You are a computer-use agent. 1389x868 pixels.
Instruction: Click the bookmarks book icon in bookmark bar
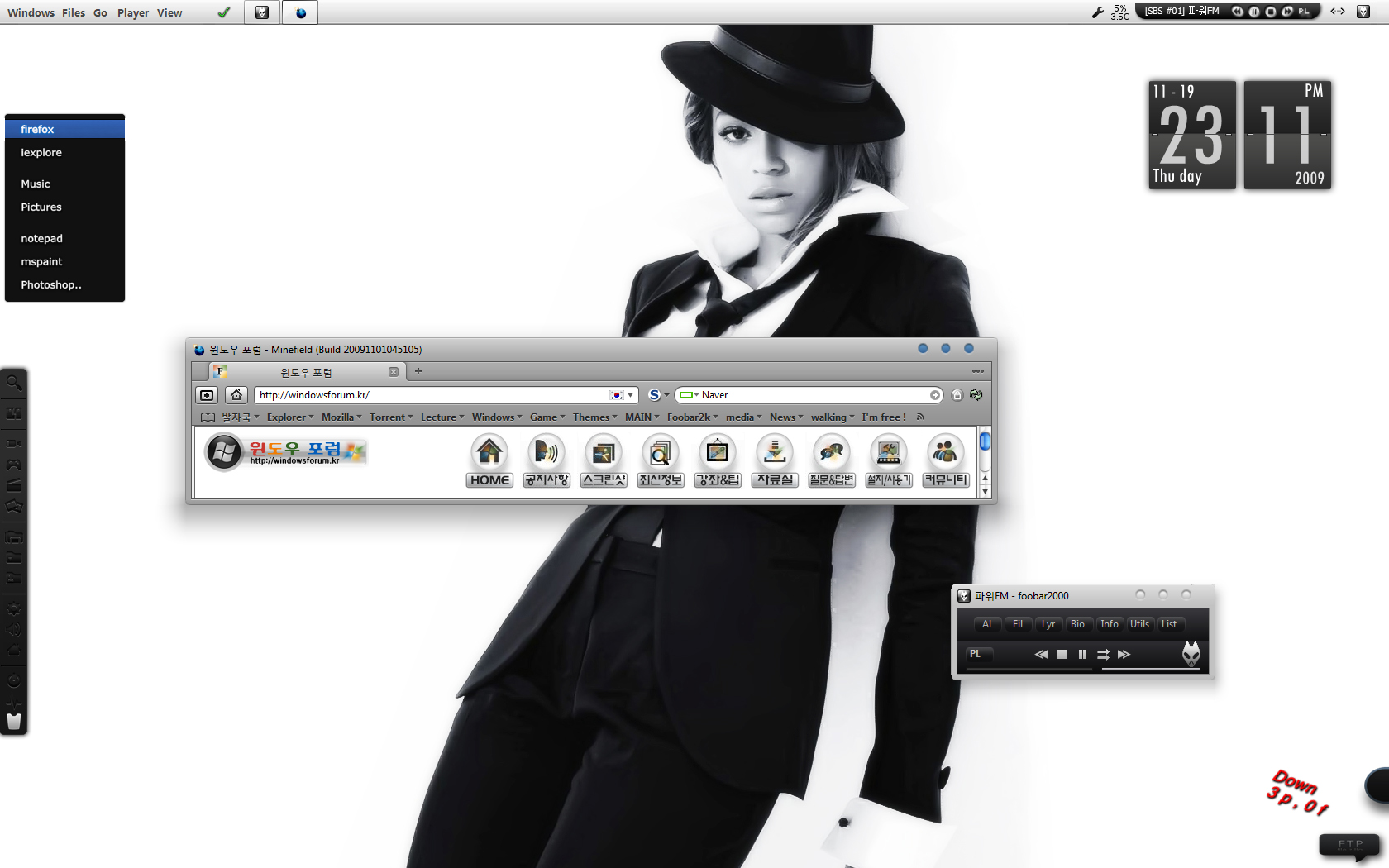pos(208,417)
